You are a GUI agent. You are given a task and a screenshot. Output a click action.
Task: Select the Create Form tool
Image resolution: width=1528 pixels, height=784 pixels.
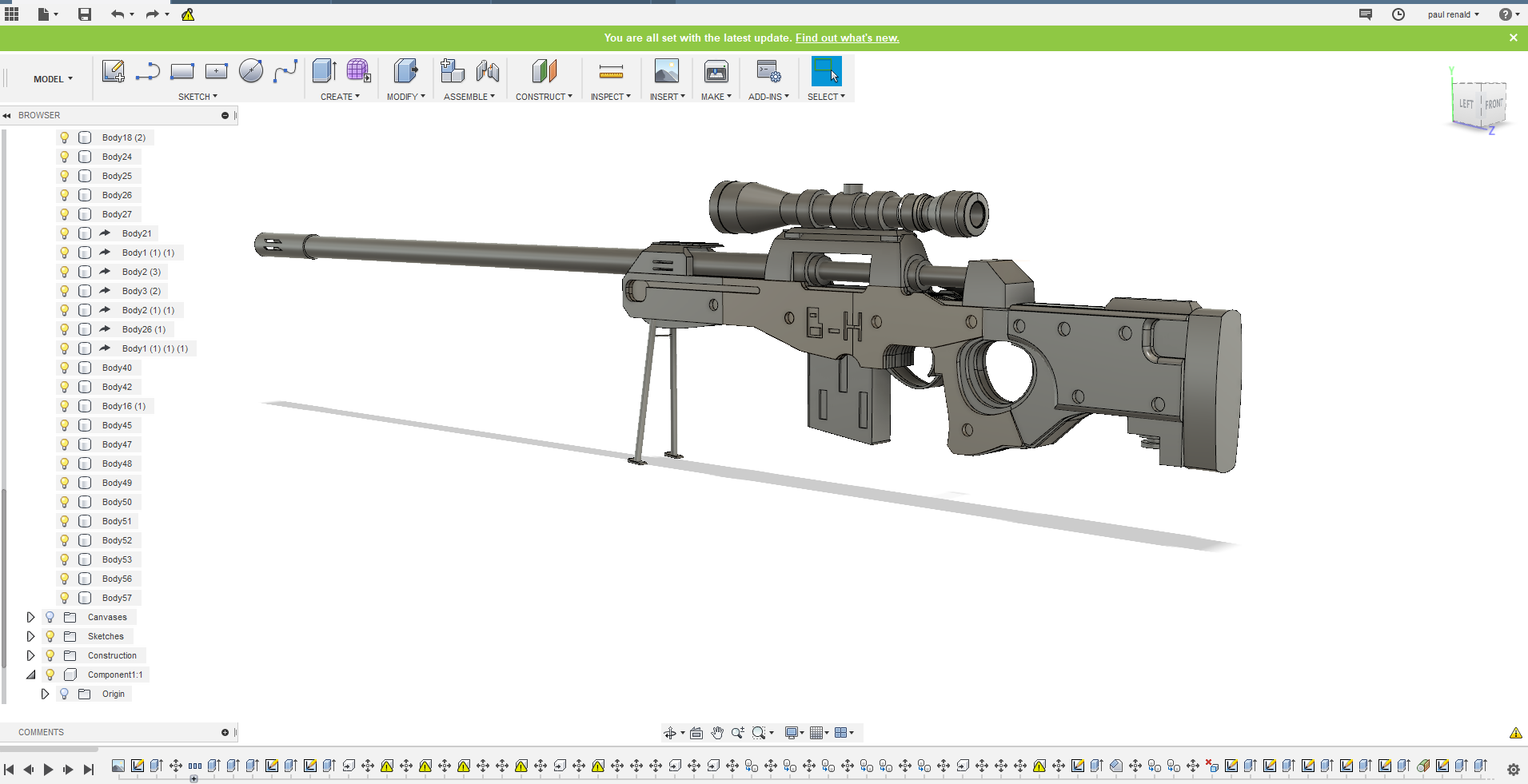click(358, 71)
